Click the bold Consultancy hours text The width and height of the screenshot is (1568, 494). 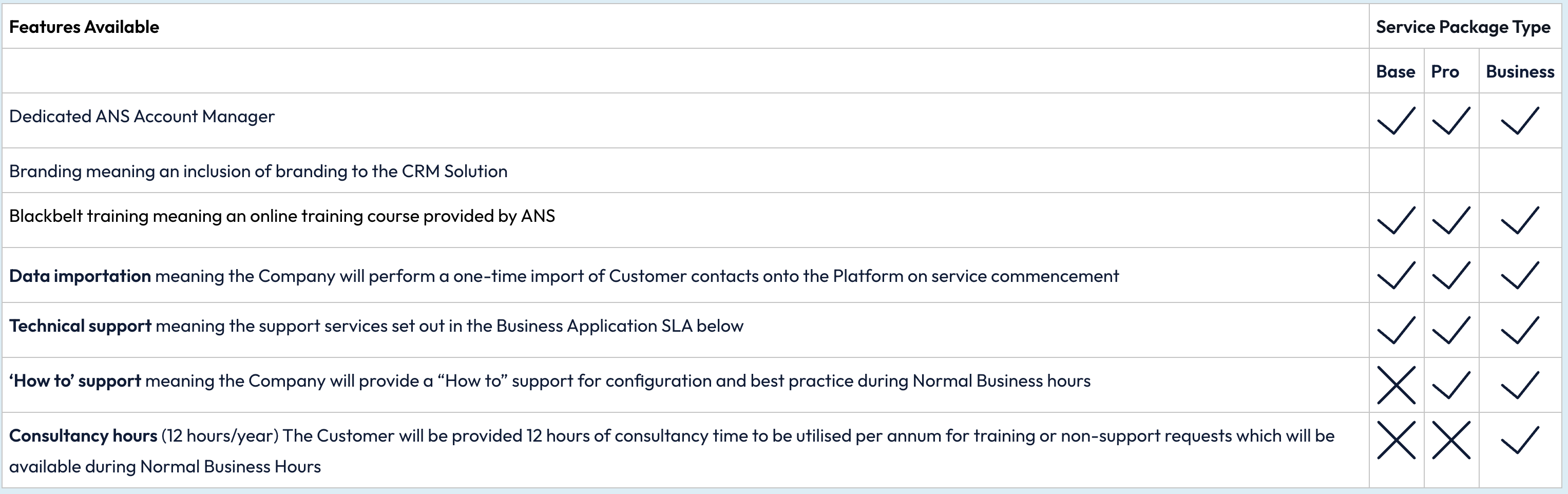pos(83,435)
